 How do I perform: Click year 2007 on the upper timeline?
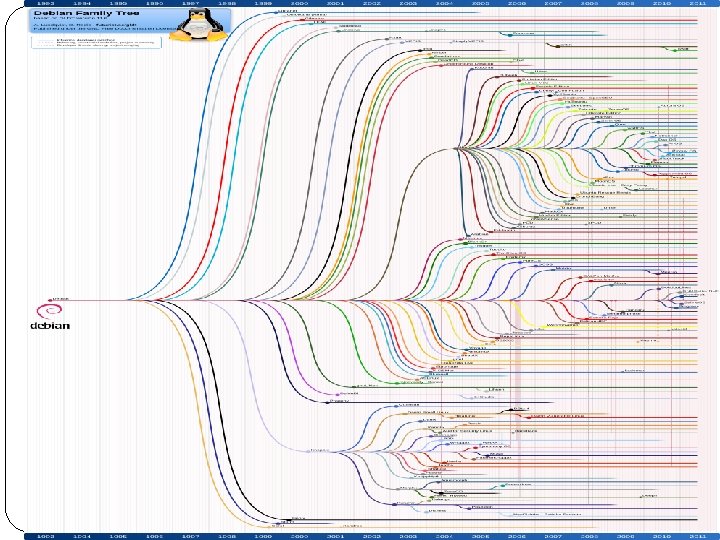pos(553,3)
